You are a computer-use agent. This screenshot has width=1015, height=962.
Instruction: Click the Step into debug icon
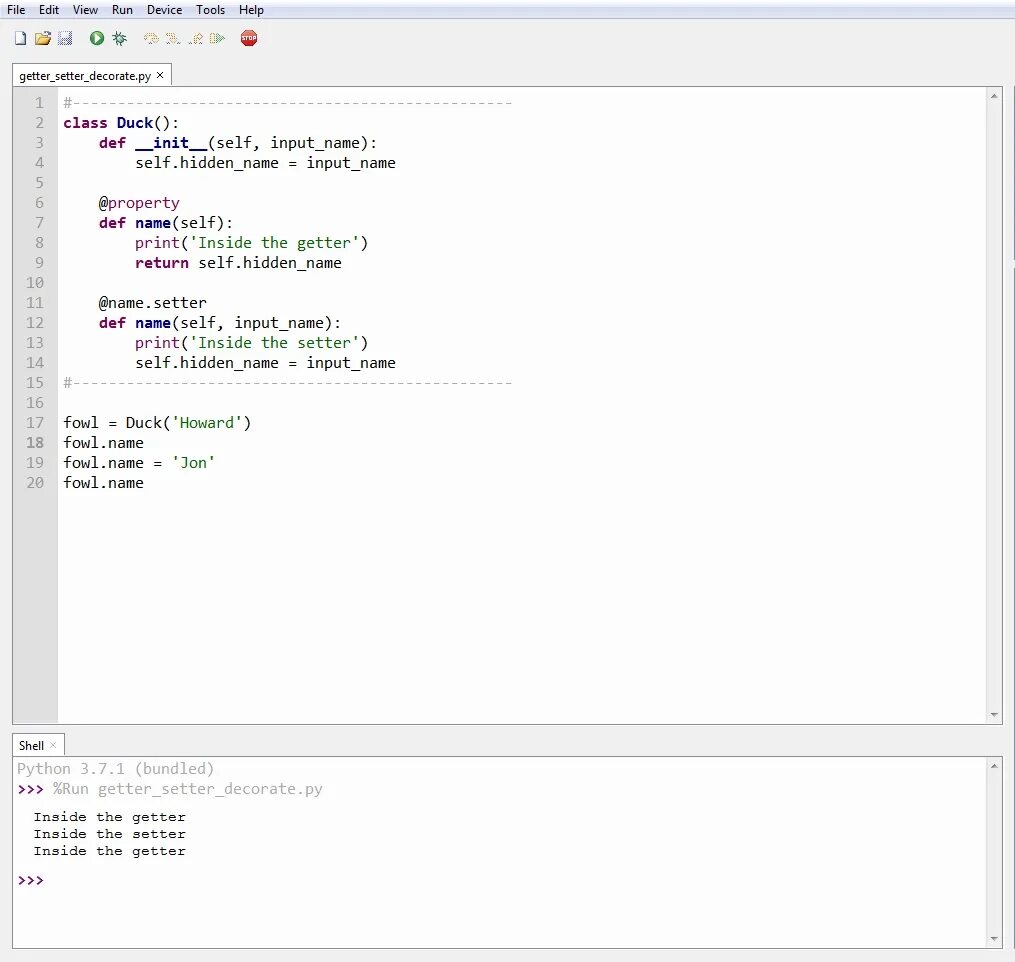tap(173, 38)
